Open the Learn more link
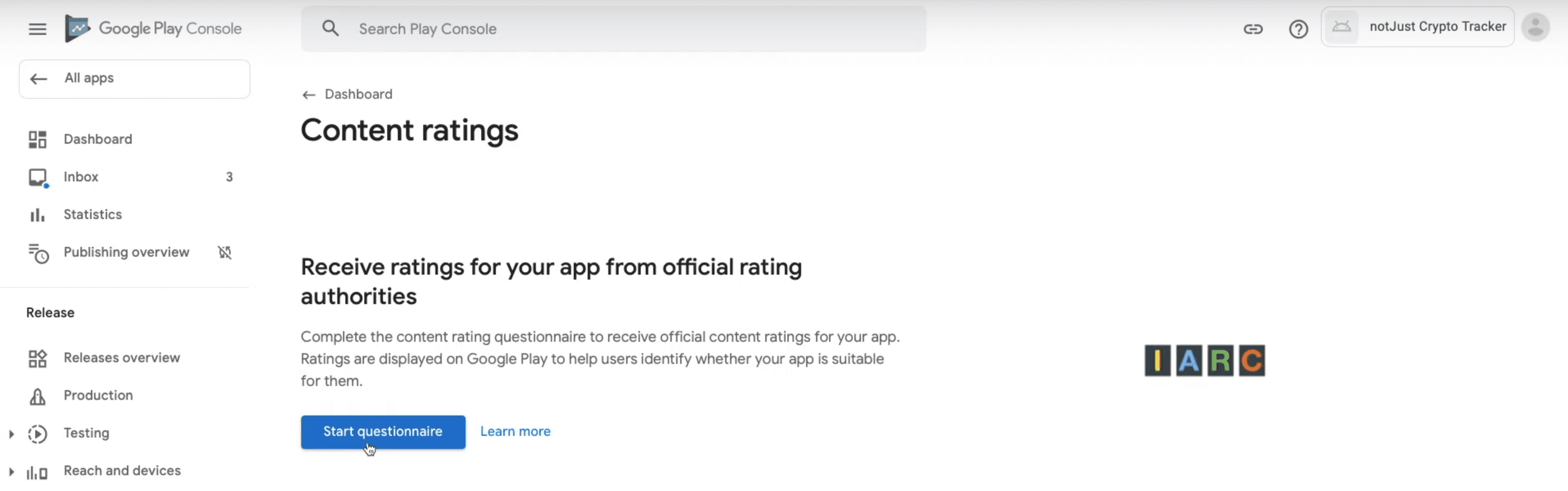 (514, 431)
